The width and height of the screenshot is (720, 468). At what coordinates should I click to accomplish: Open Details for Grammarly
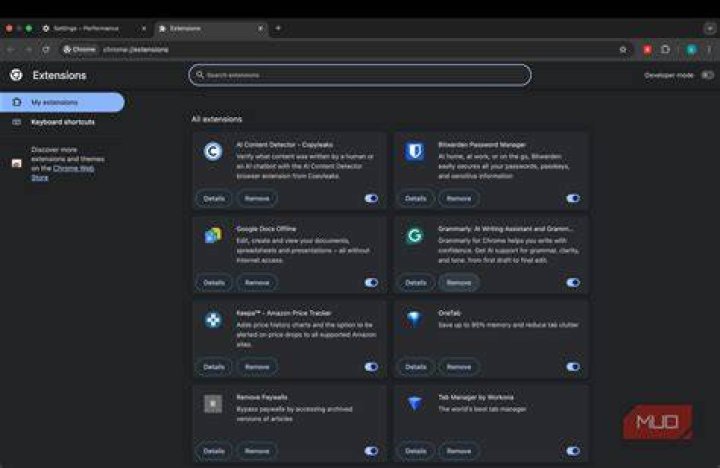click(x=416, y=282)
